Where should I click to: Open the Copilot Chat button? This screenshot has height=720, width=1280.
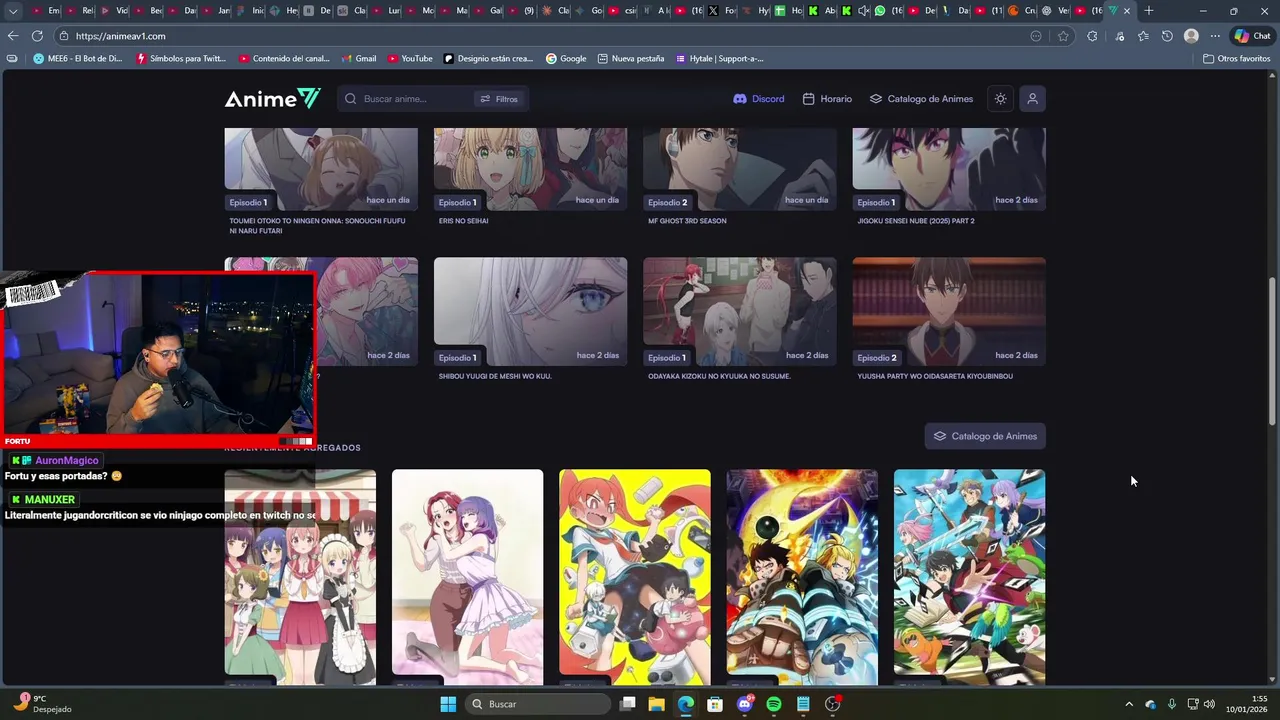click(1252, 36)
